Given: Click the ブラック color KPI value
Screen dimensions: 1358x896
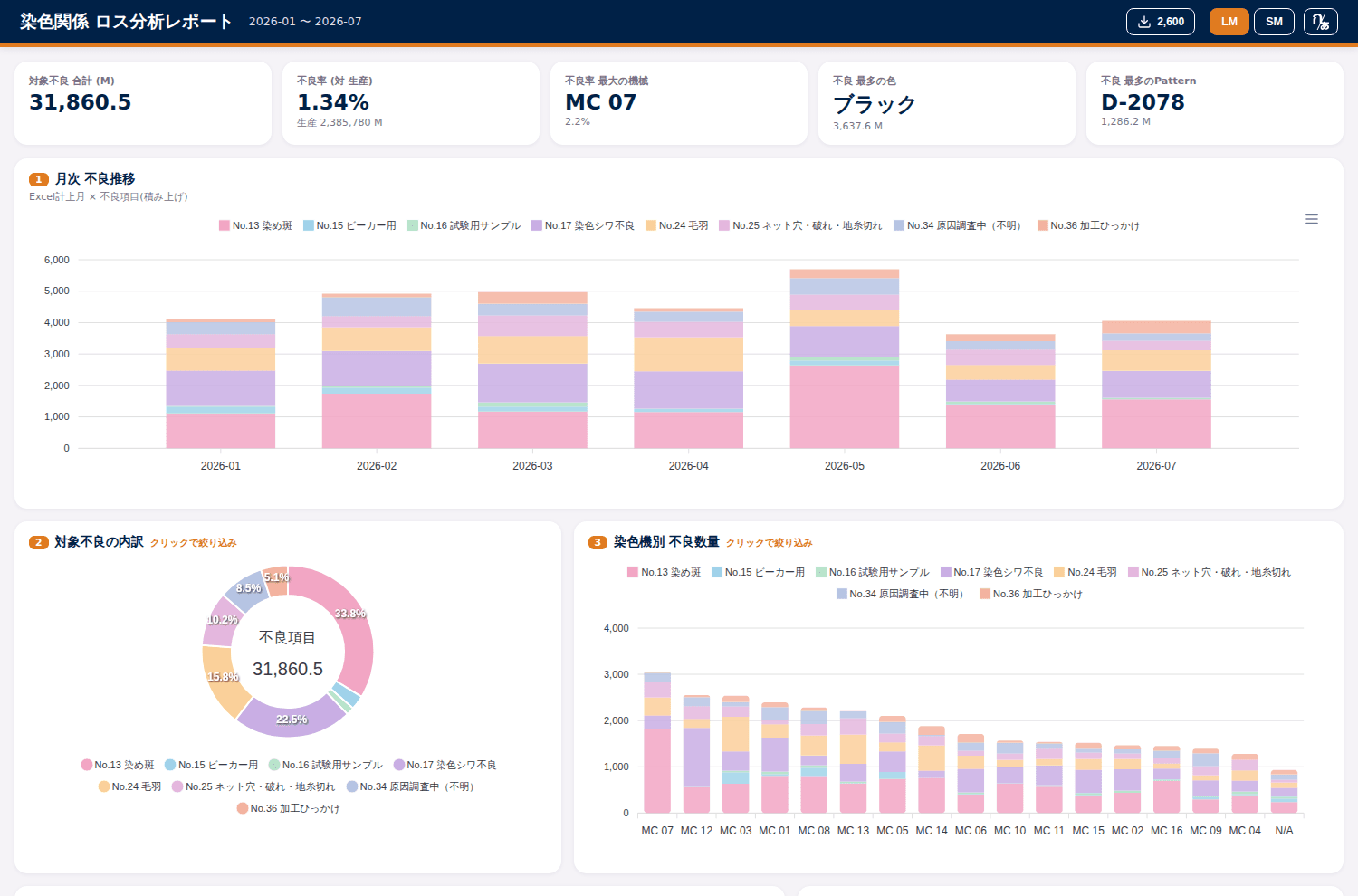Looking at the screenshot, I should (875, 104).
